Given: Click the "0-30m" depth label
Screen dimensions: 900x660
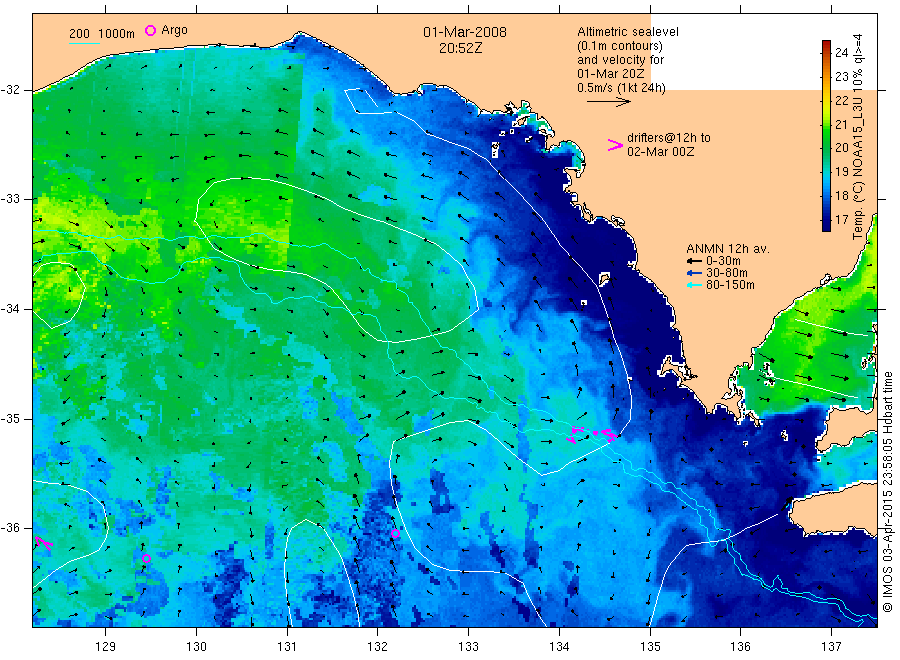Looking at the screenshot, I should (723, 261).
